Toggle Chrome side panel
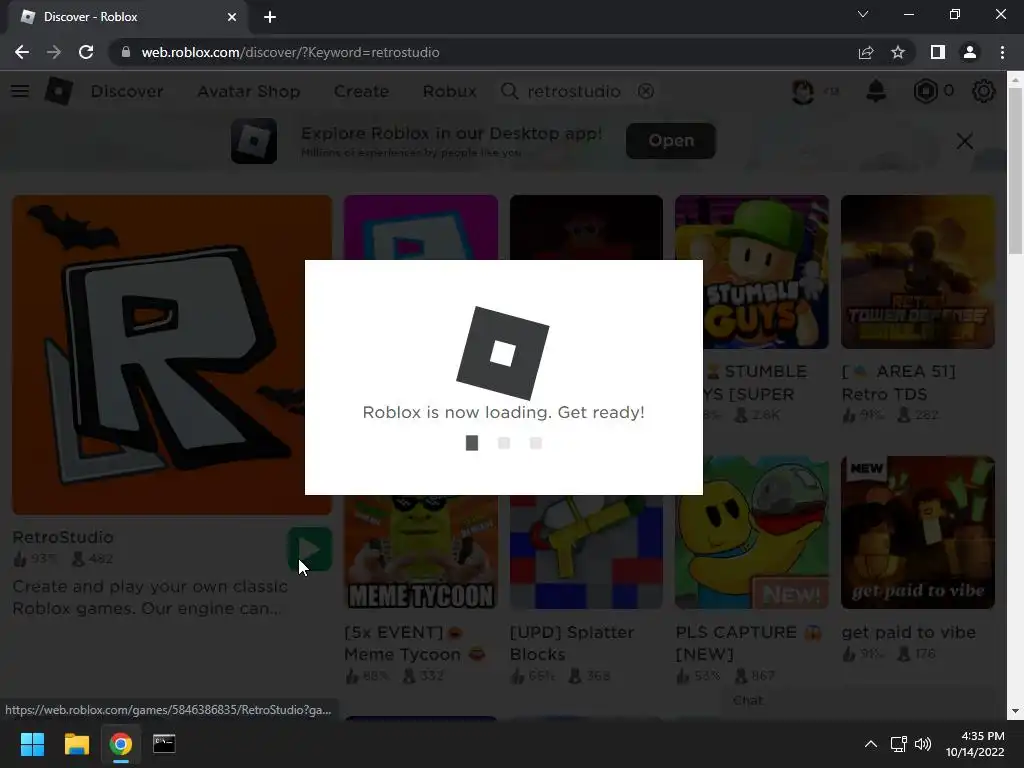The height and width of the screenshot is (768, 1024). (x=938, y=52)
